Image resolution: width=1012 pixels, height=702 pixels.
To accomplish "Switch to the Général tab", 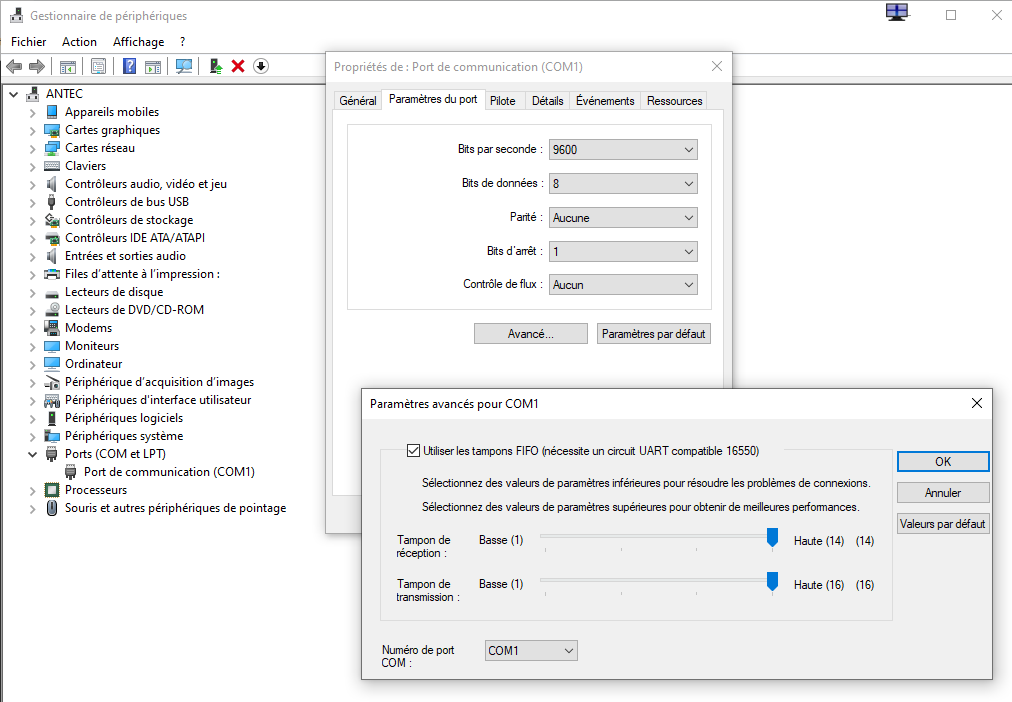I will point(358,101).
